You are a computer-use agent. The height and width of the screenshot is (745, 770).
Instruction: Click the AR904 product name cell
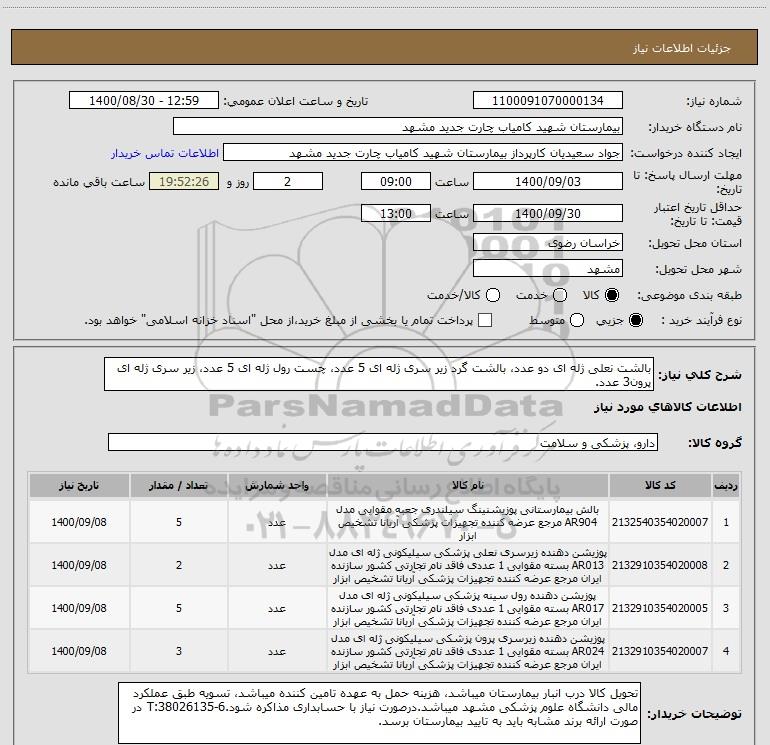click(468, 522)
